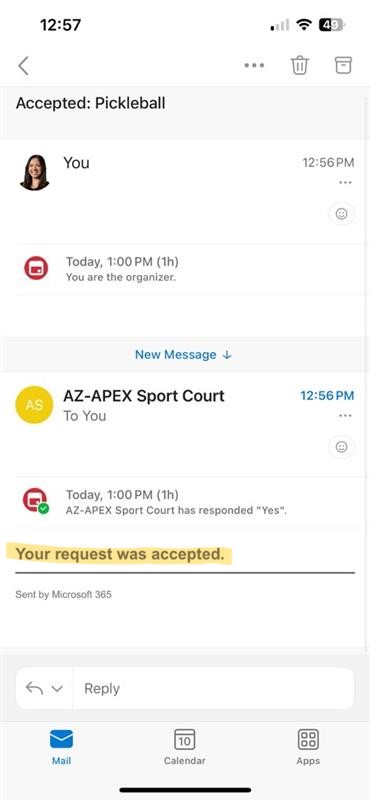Open the Today 1:00 PM event you organize
Image resolution: width=370 pixels, height=800 pixels.
185,269
